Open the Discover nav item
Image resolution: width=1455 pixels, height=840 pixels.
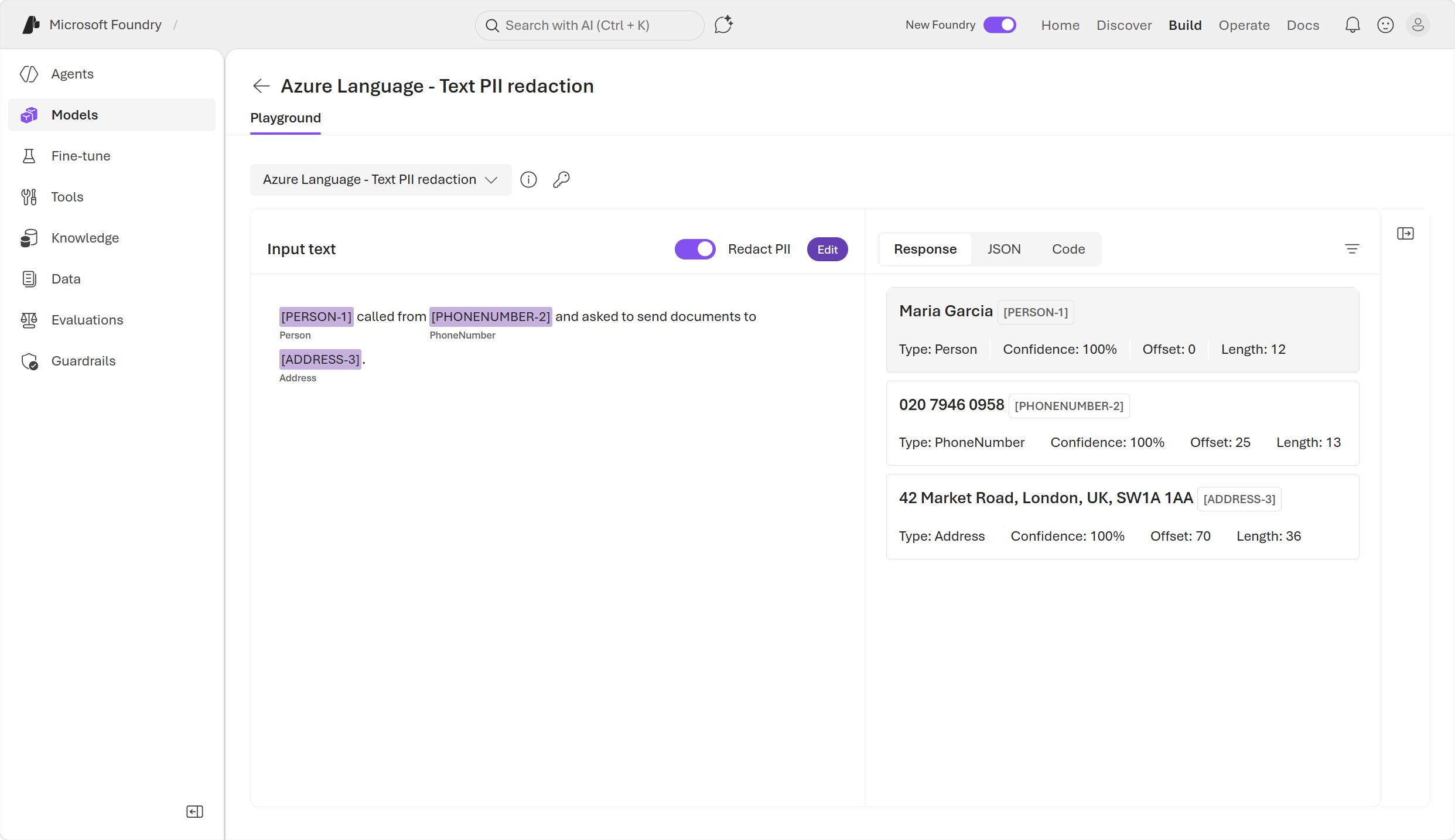click(x=1124, y=25)
